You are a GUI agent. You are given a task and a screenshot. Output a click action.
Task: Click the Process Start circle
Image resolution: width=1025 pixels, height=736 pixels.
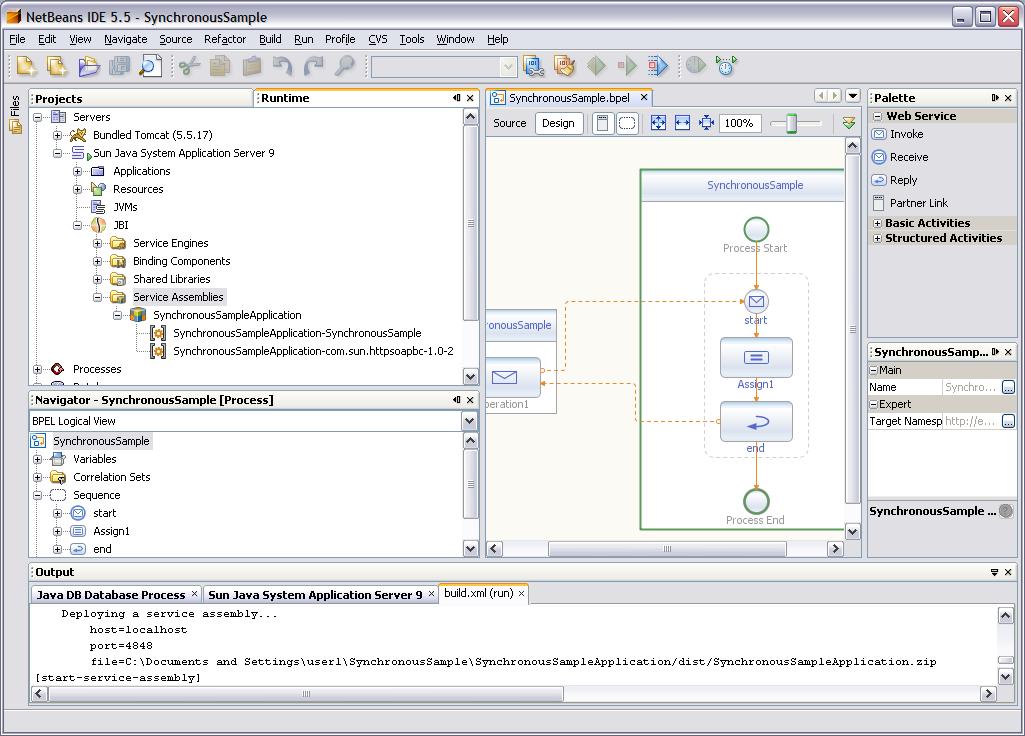point(756,229)
